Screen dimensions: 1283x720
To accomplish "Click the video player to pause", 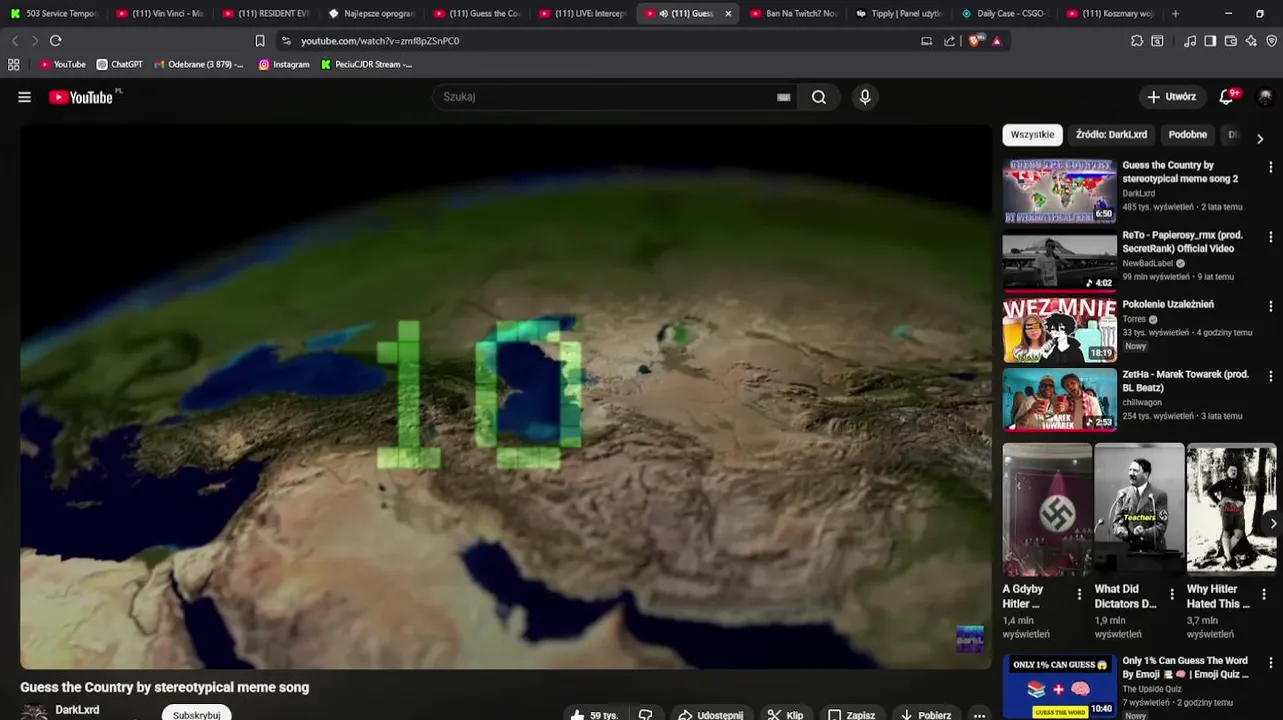I will click(505, 396).
